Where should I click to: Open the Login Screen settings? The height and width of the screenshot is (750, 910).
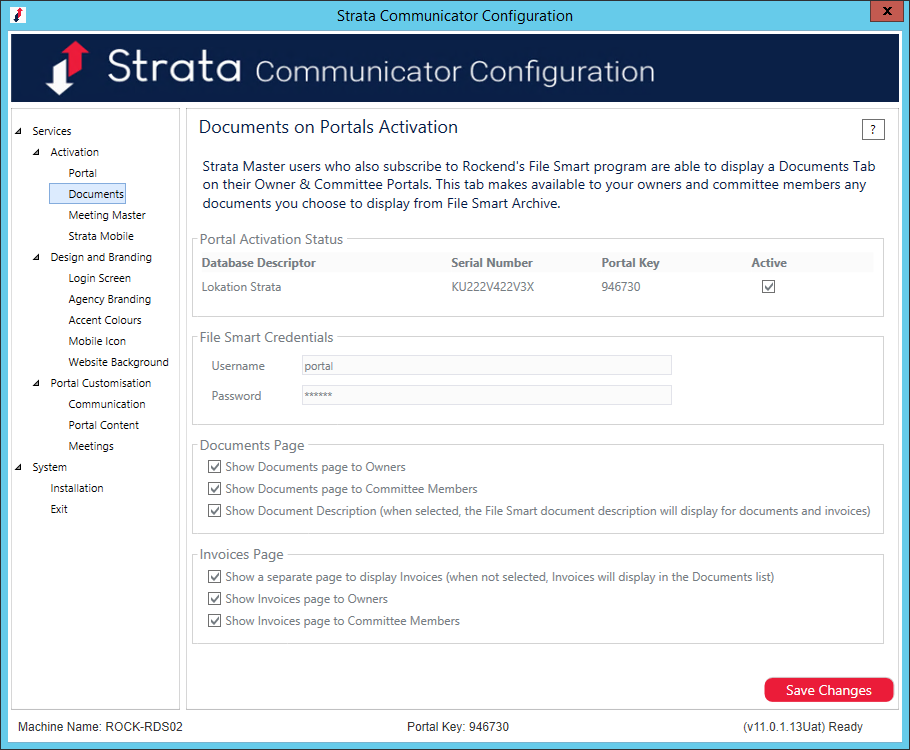[x=99, y=278]
